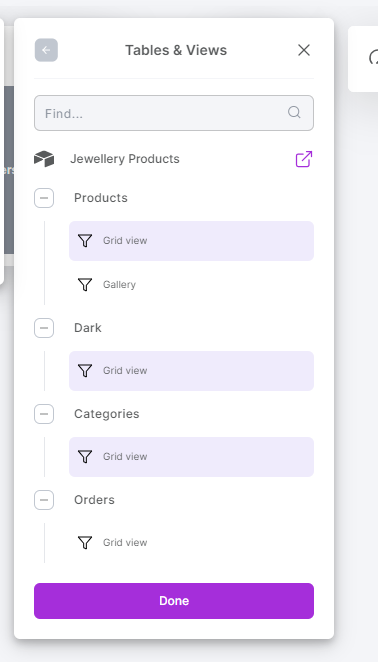Select Grid view under Orders

click(191, 543)
